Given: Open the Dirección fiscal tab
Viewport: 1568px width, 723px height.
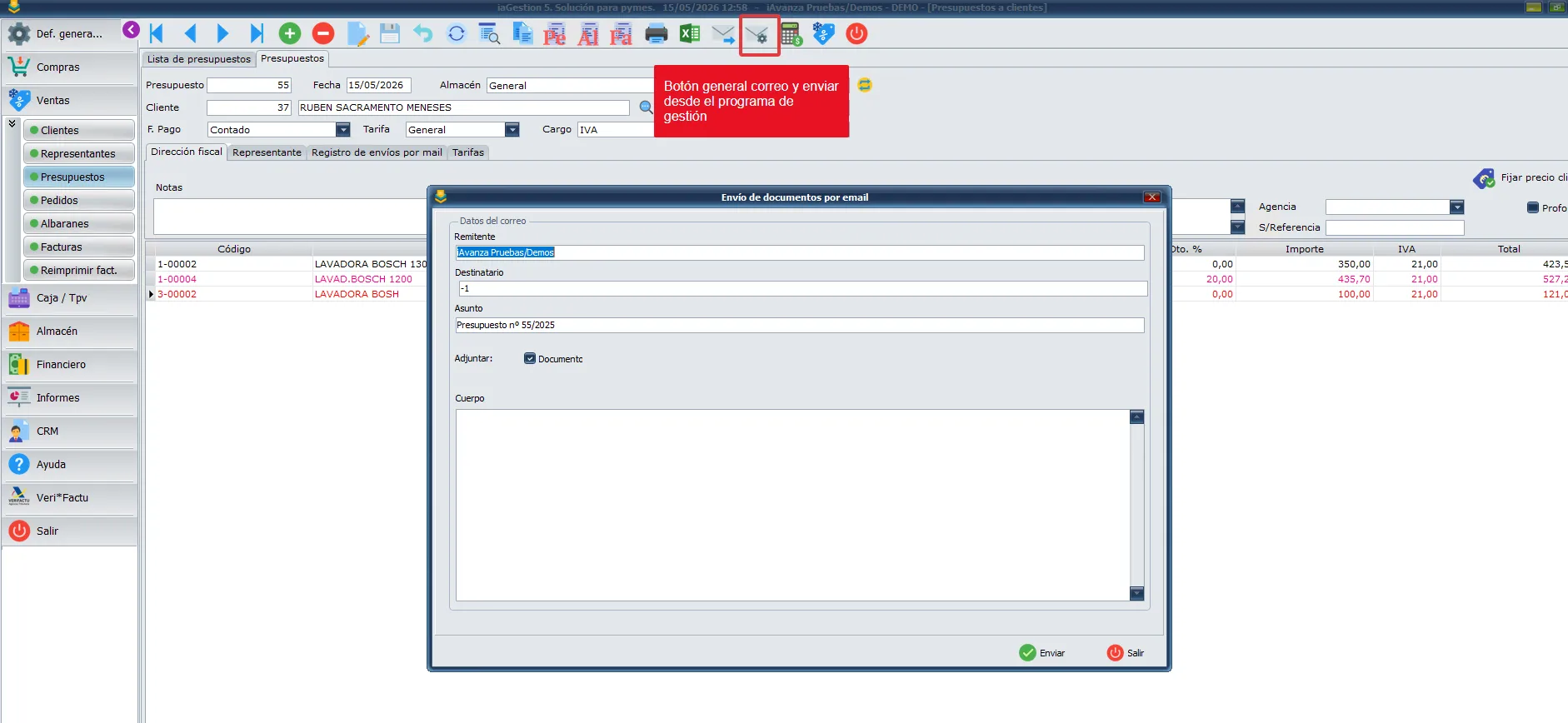Looking at the screenshot, I should point(187,152).
